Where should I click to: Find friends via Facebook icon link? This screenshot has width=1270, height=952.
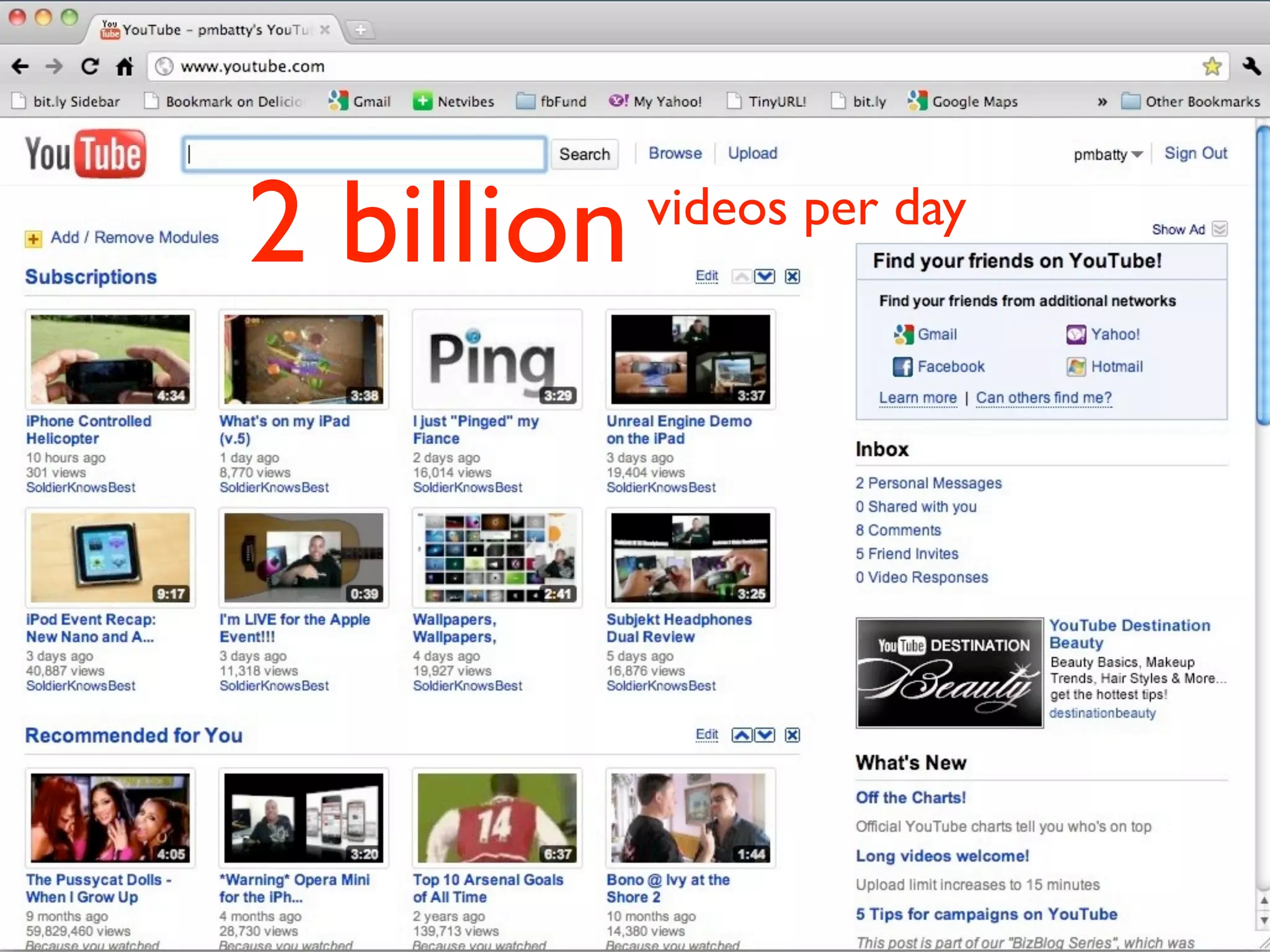939,367
